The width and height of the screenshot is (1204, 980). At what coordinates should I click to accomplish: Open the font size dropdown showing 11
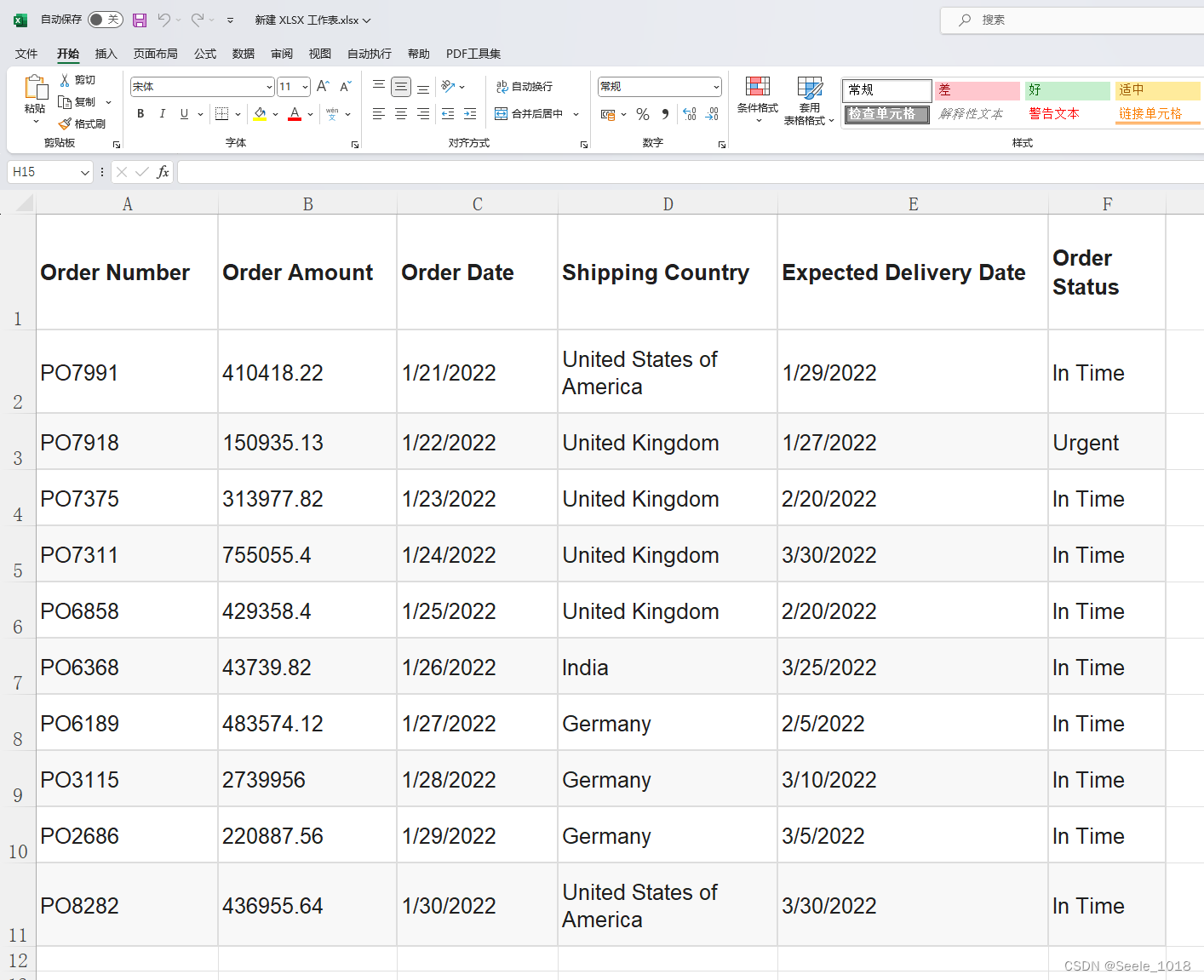305,87
